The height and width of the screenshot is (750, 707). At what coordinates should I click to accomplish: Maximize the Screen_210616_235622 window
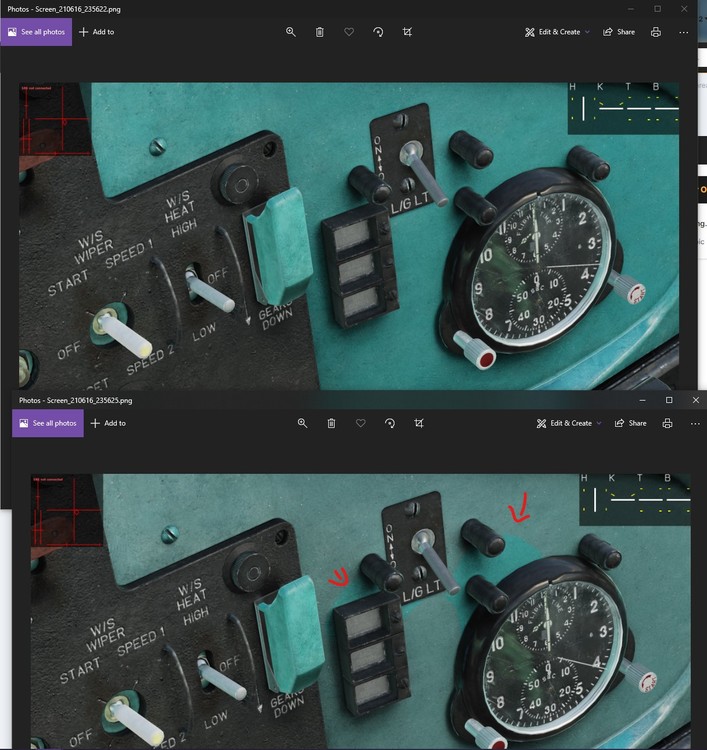[658, 9]
